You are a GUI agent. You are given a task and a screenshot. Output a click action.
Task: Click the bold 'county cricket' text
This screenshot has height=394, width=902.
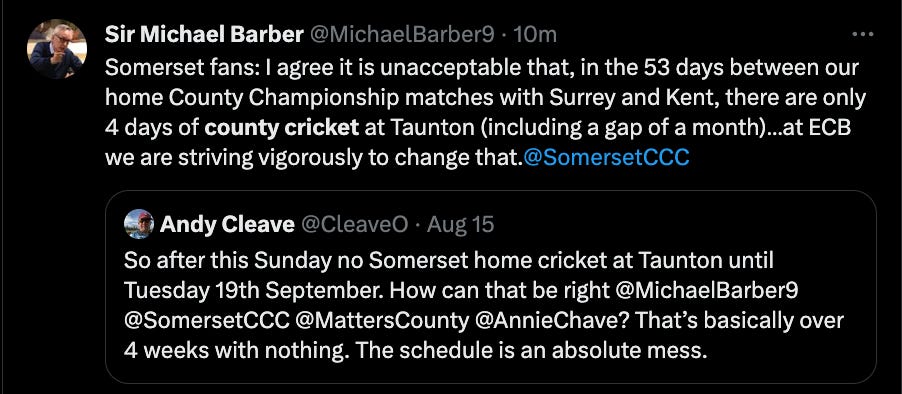pyautogui.click(x=282, y=128)
